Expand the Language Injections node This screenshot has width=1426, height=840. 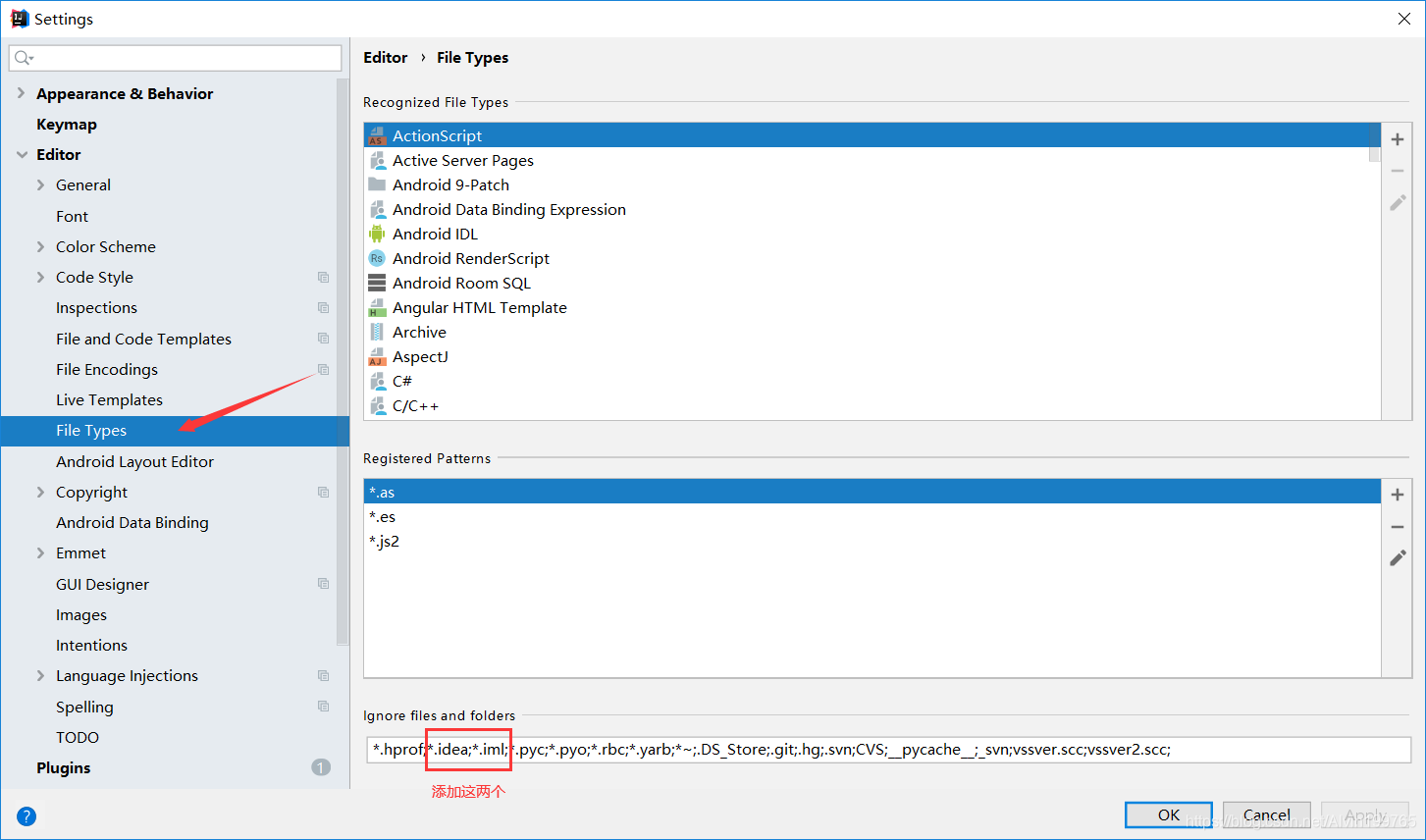coord(40,675)
